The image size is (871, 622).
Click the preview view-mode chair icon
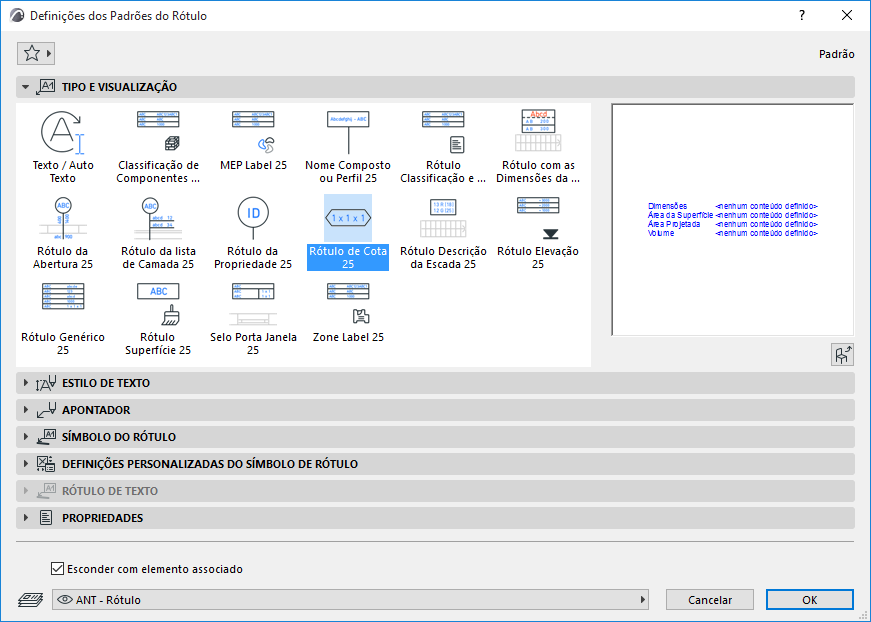click(x=842, y=355)
